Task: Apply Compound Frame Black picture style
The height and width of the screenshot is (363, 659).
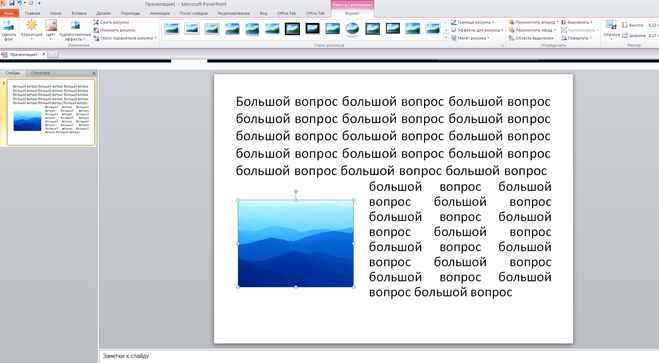Action: pyautogui.click(x=373, y=29)
